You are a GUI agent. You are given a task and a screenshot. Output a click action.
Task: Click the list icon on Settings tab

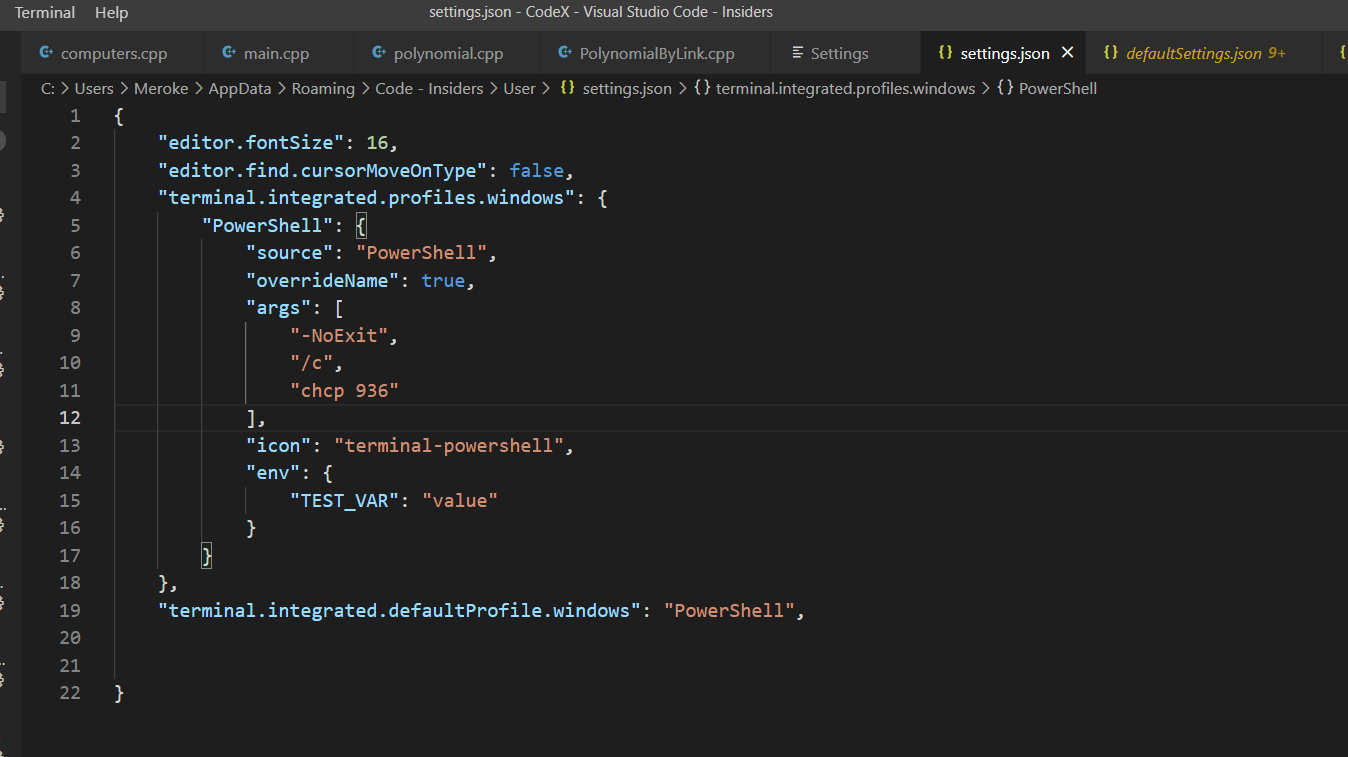point(797,53)
